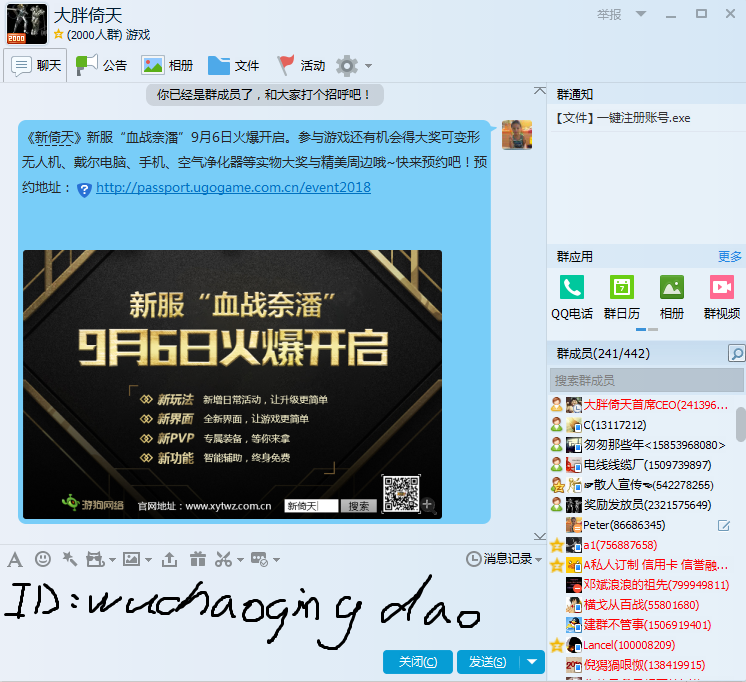
Task: Click the group member search magnifier icon
Action: click(736, 354)
